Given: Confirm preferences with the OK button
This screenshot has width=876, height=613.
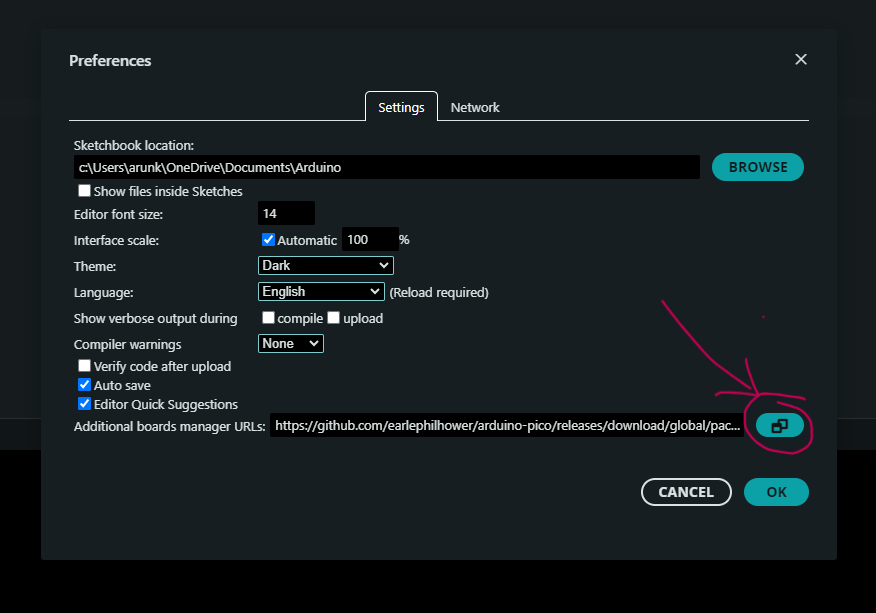Looking at the screenshot, I should (x=776, y=492).
